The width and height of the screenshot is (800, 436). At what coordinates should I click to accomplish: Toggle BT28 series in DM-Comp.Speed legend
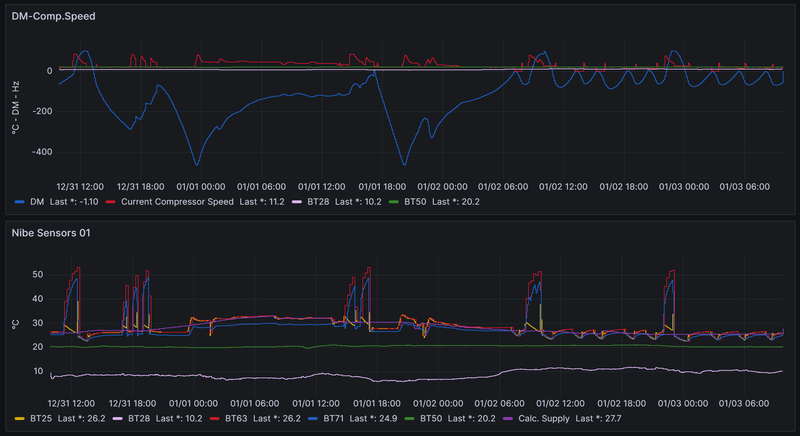(318, 202)
